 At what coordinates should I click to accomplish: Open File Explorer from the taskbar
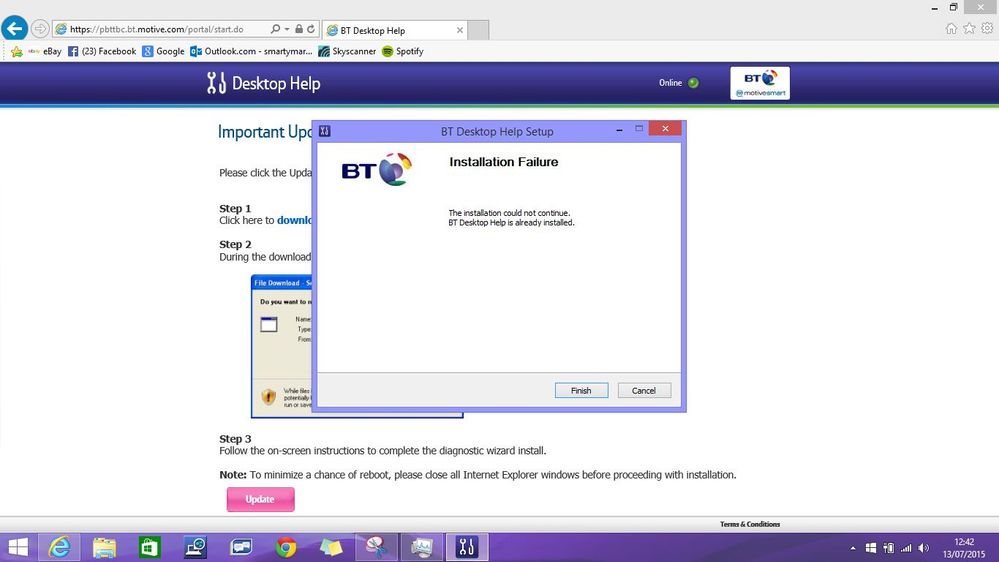104,547
